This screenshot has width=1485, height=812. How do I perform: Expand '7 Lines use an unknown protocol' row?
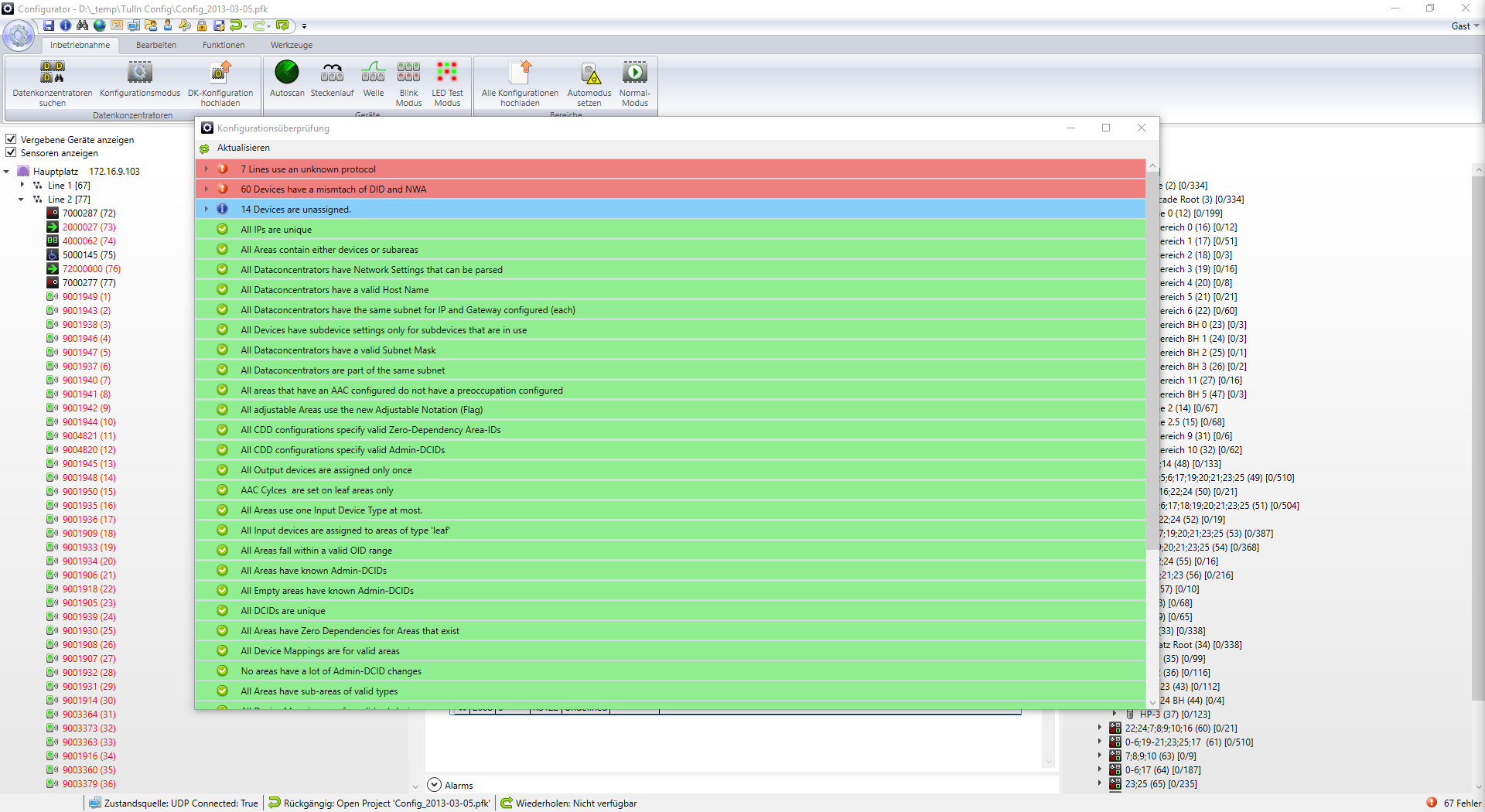(x=207, y=169)
